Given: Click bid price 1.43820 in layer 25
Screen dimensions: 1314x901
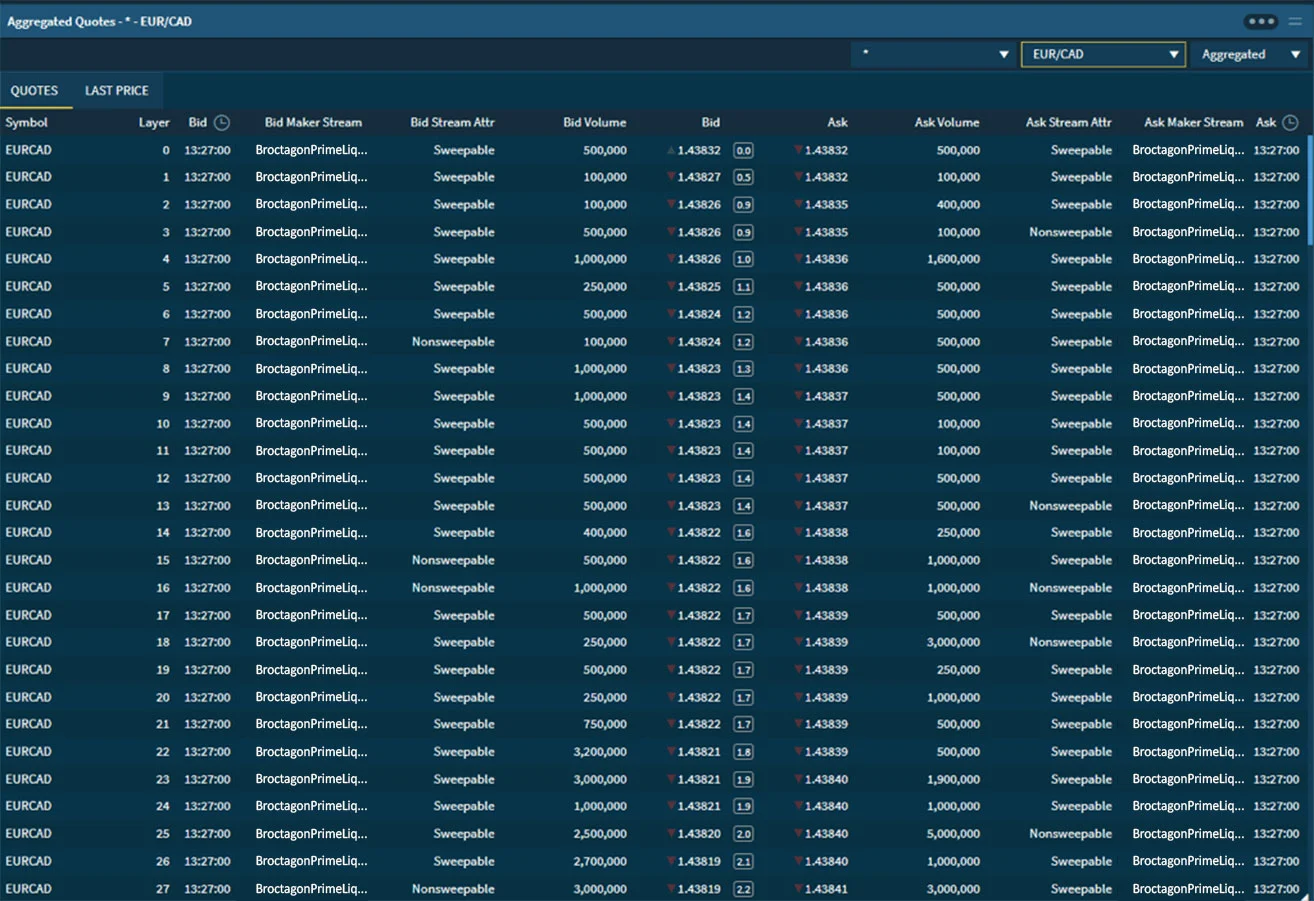Looking at the screenshot, I should point(699,834).
